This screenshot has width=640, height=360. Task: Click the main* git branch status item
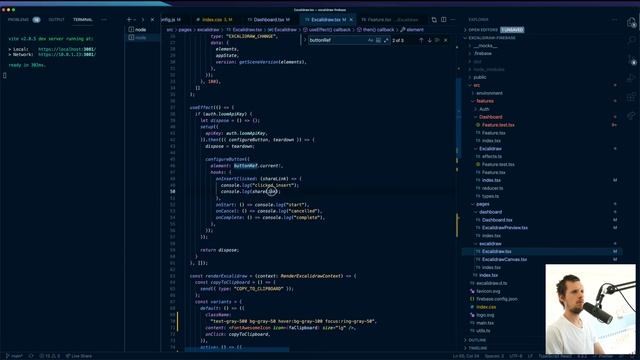pos(14,356)
